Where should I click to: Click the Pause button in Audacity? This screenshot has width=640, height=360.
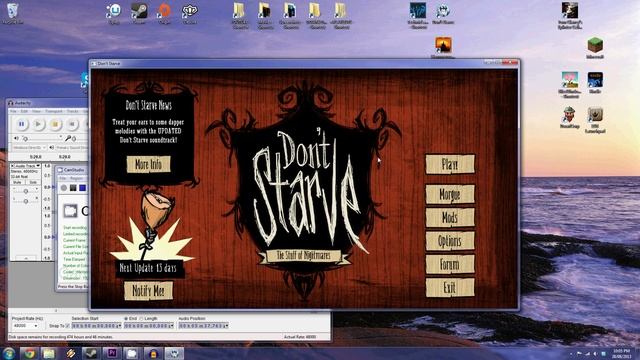[x=21, y=124]
